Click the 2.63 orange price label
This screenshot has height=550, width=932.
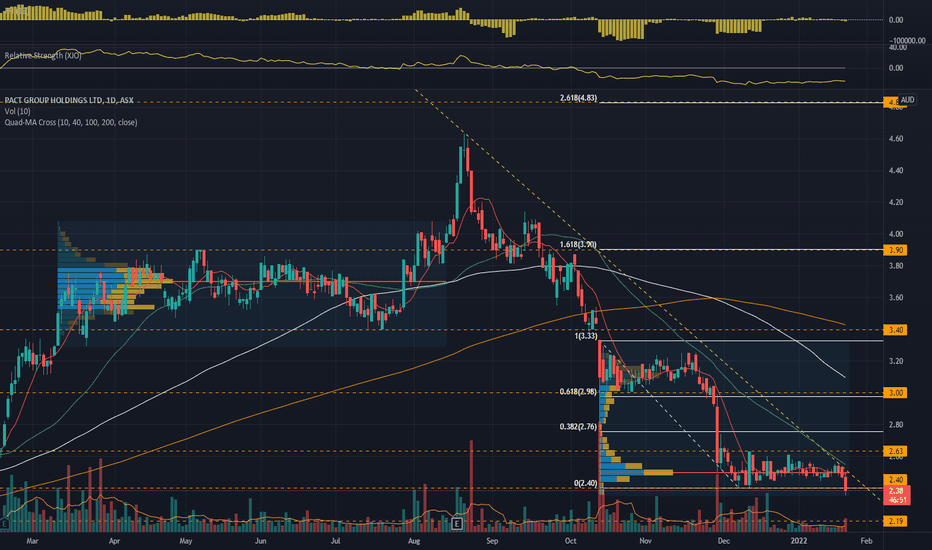[x=895, y=451]
